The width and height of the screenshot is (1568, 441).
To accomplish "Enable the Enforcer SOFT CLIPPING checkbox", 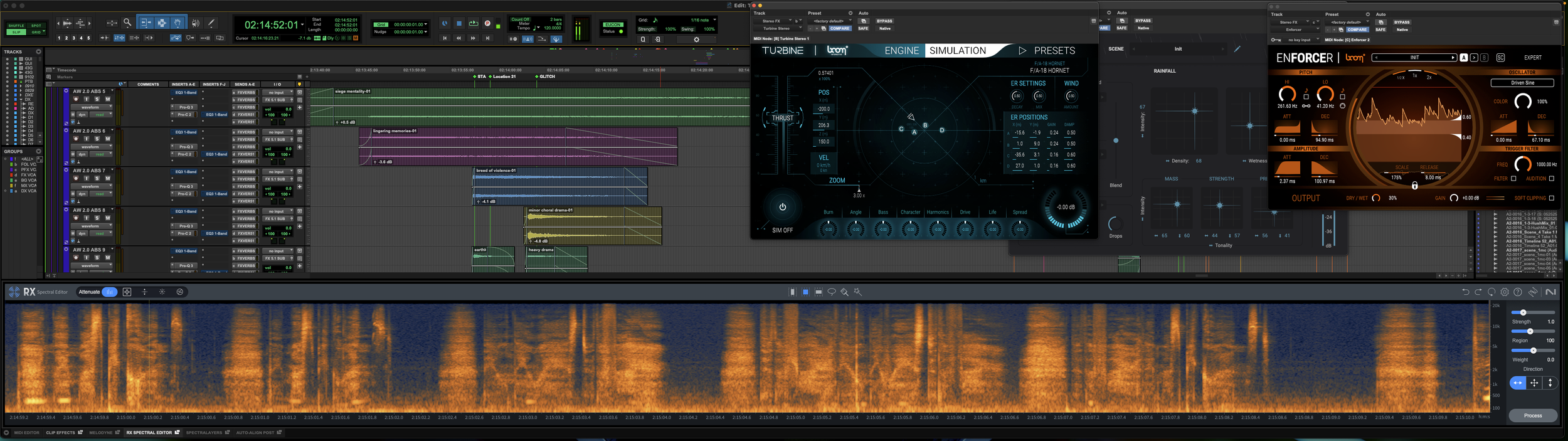I will tap(1552, 198).
